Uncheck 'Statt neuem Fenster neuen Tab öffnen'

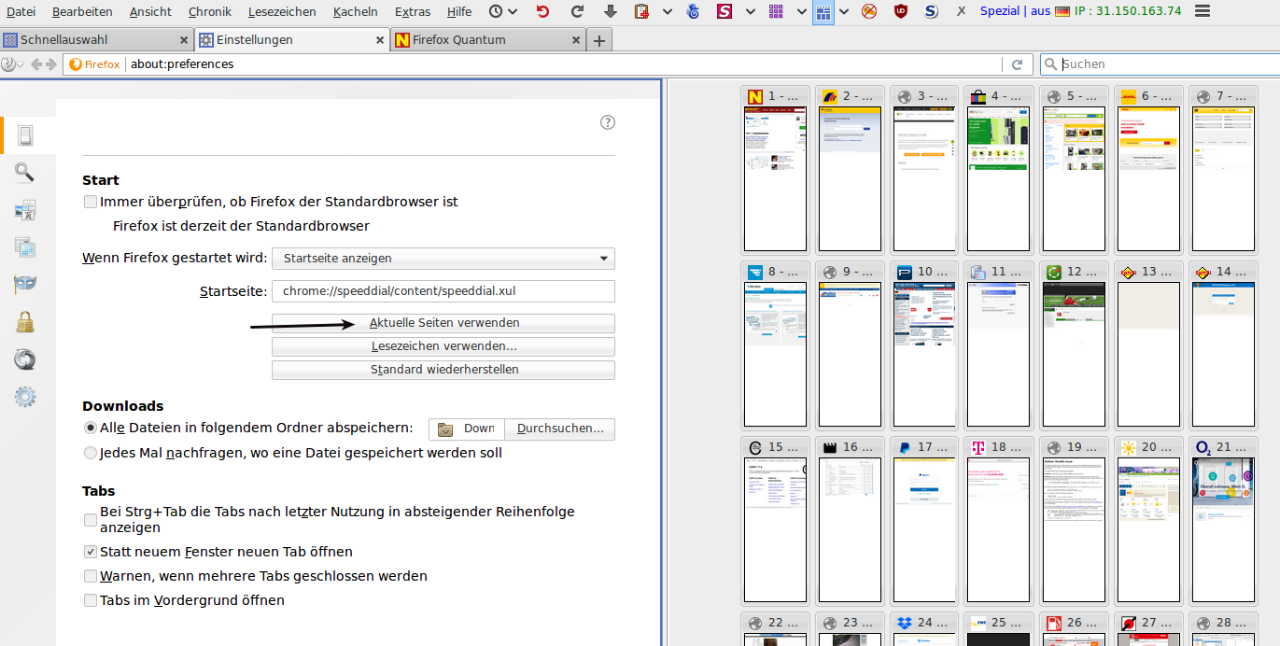pos(91,552)
